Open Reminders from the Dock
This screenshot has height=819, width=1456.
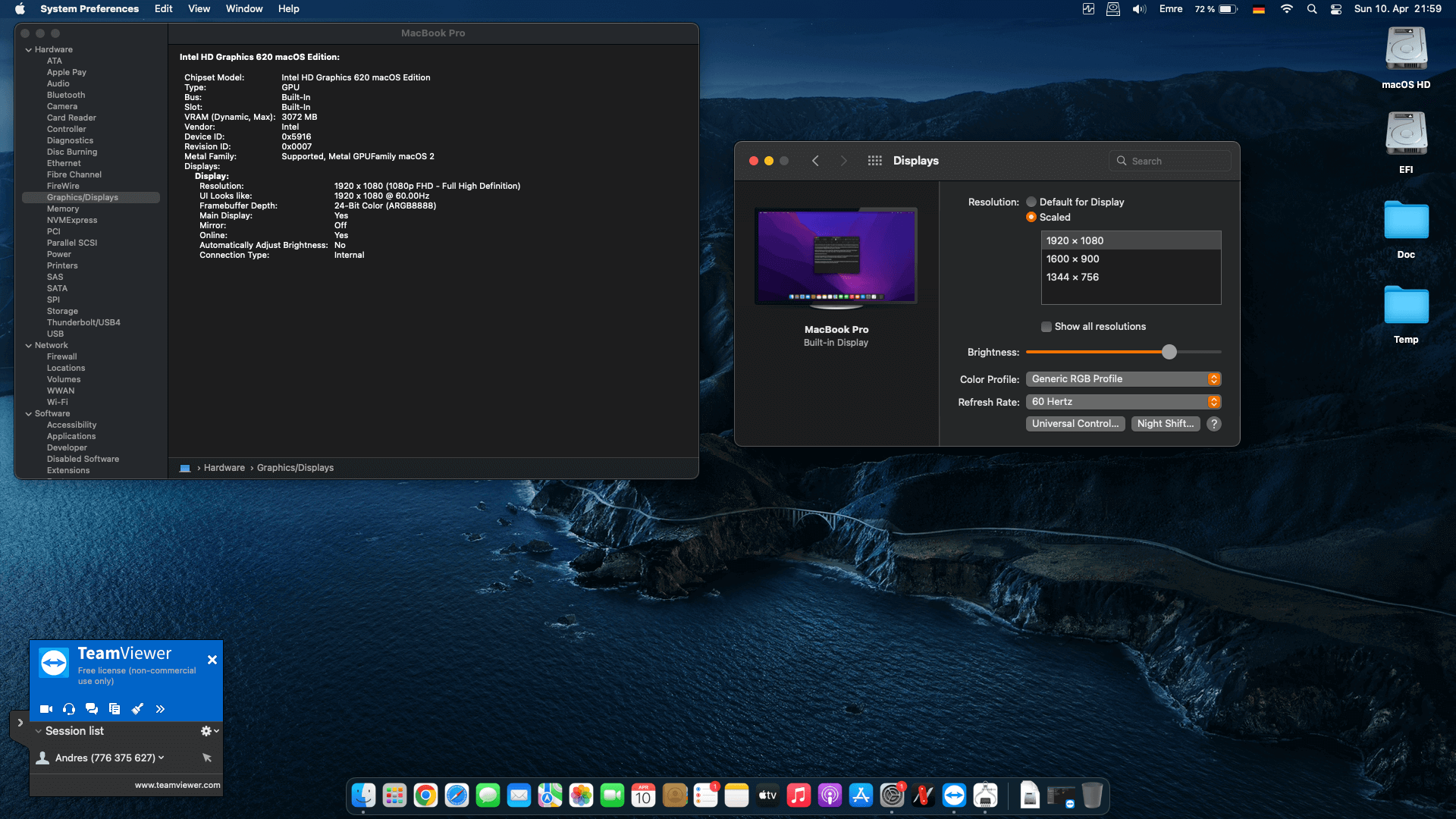pos(705,795)
